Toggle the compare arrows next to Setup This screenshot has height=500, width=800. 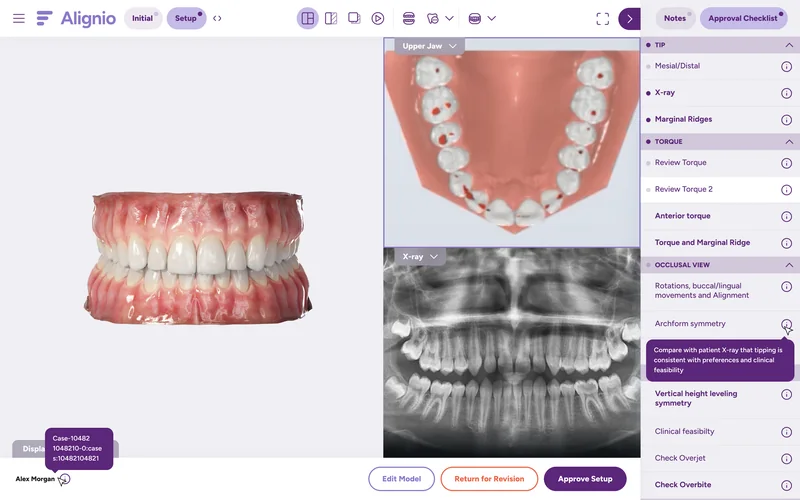pos(217,18)
